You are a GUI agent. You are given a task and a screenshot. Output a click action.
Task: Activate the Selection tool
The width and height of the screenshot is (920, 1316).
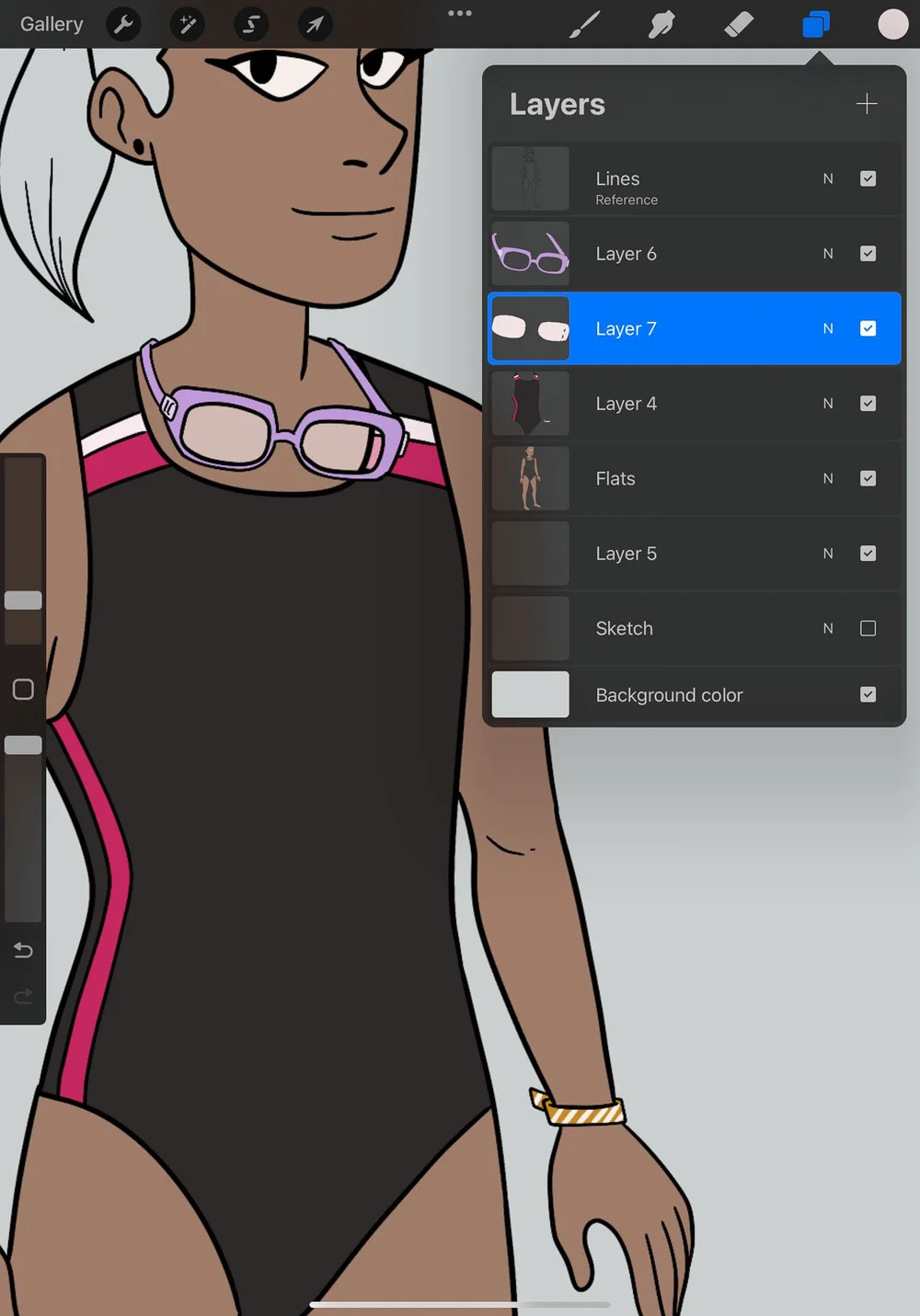pyautogui.click(x=250, y=25)
